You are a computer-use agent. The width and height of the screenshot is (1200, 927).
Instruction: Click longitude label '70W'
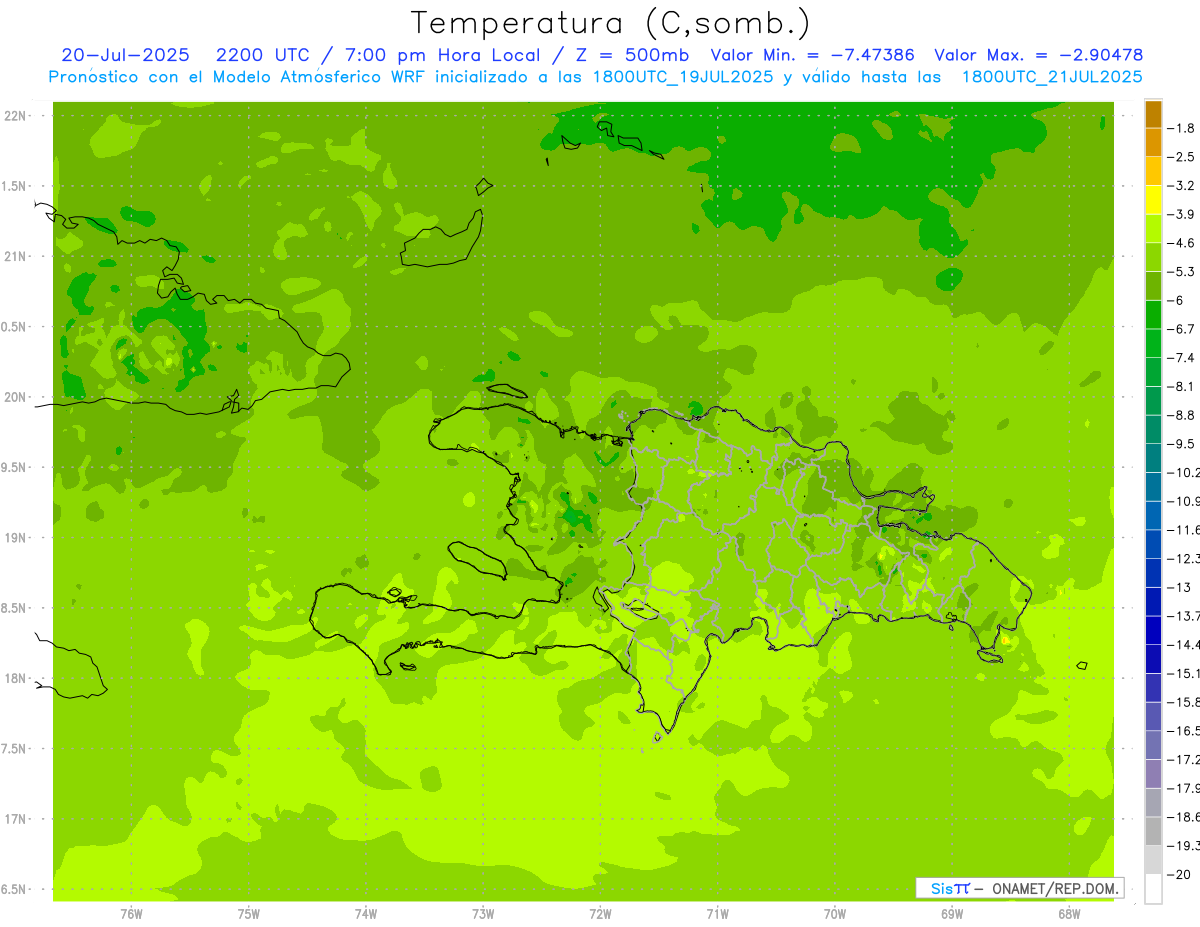pos(835,914)
